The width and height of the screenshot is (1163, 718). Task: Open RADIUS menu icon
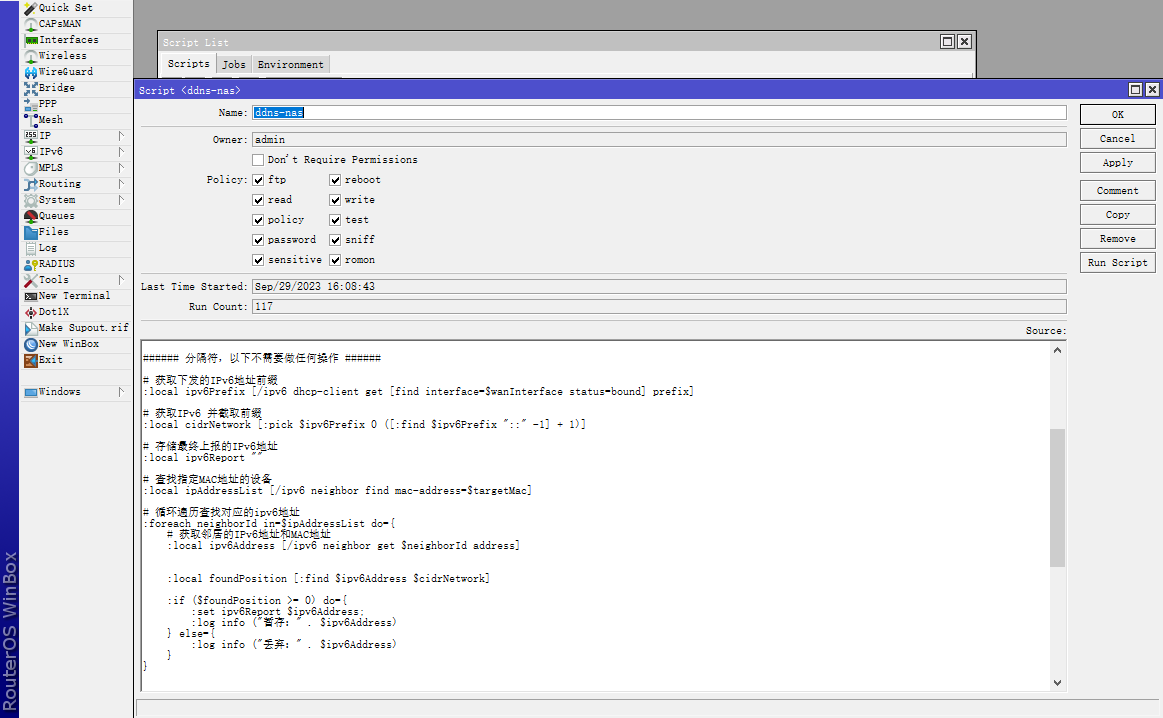click(30, 264)
